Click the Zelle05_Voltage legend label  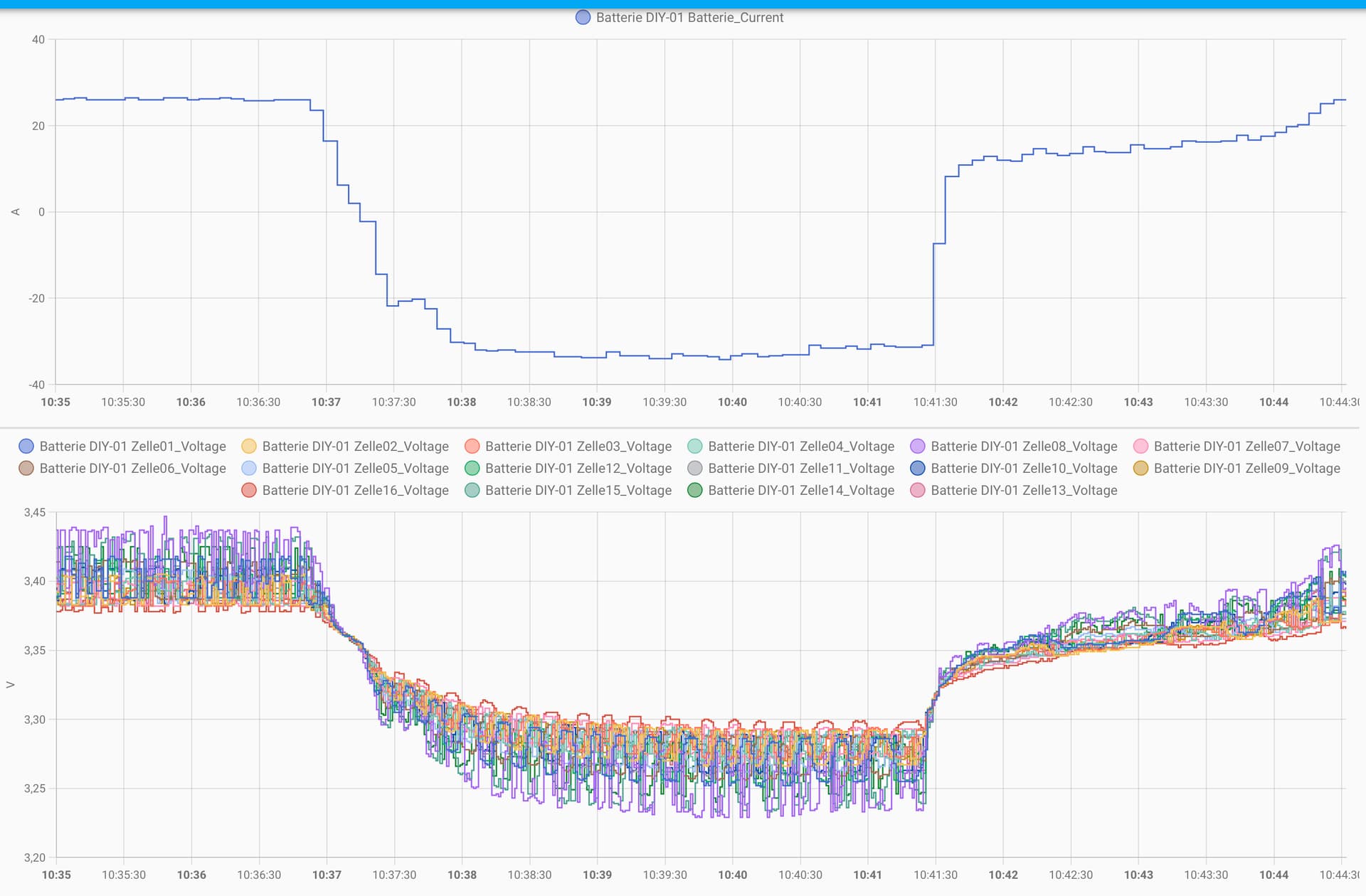point(356,469)
